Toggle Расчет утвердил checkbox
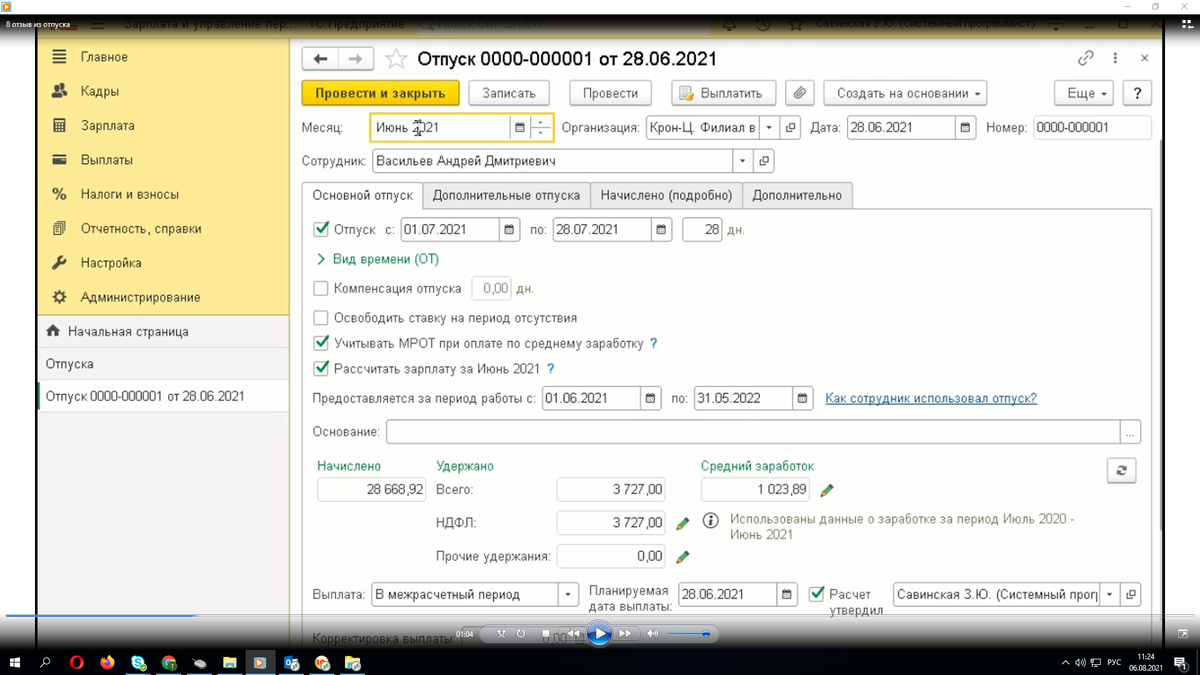1200x675 pixels. pos(816,594)
